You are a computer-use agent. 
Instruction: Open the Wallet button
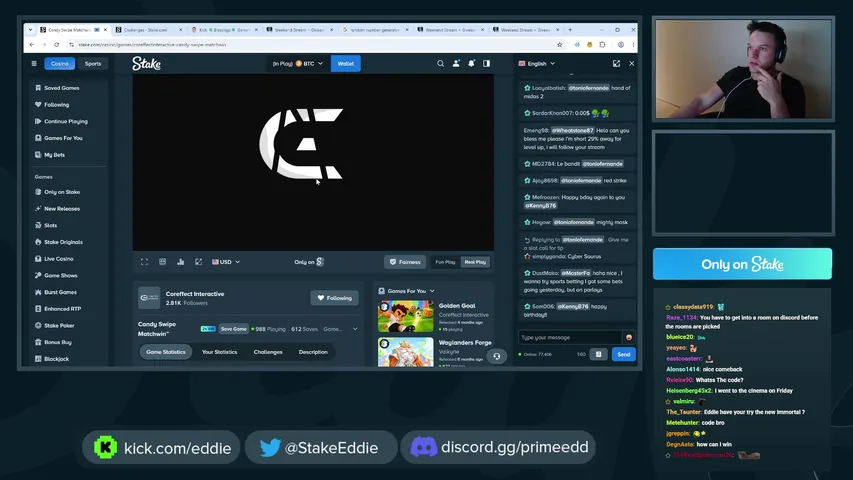click(345, 64)
